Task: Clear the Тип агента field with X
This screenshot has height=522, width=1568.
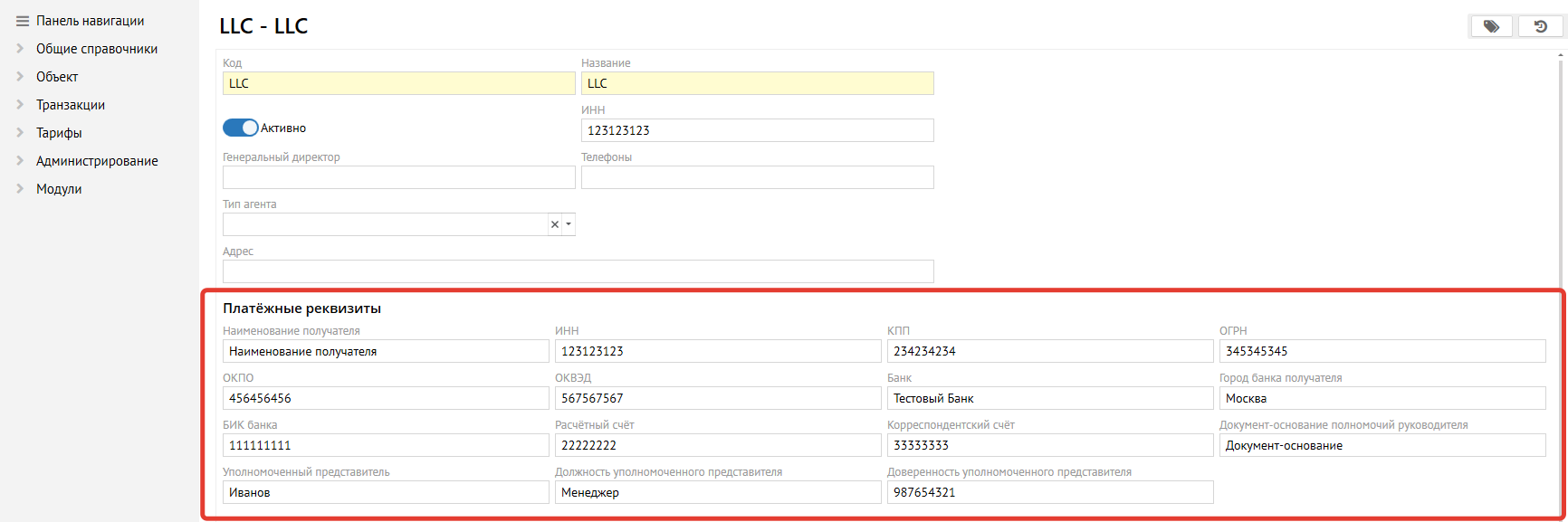Action: point(555,224)
